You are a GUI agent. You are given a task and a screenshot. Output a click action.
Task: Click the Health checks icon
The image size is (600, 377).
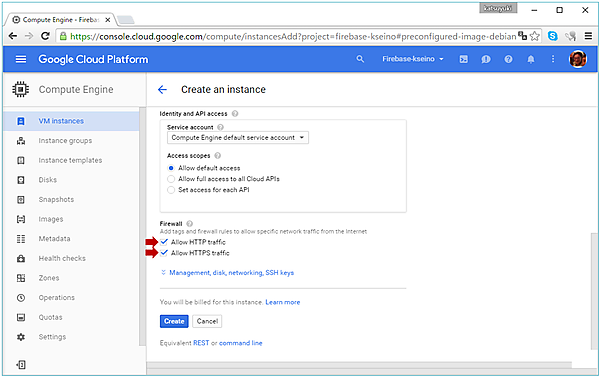tap(21, 258)
